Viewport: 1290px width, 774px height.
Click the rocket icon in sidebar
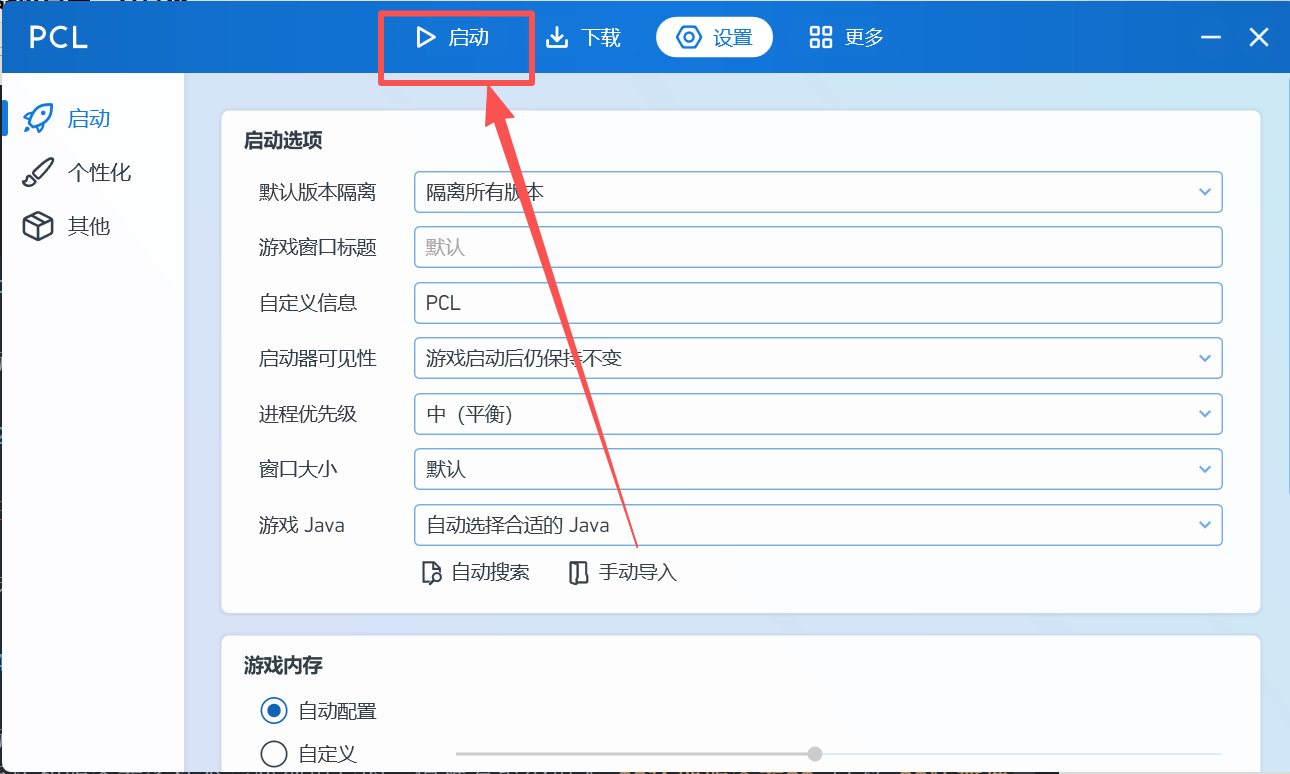38,118
